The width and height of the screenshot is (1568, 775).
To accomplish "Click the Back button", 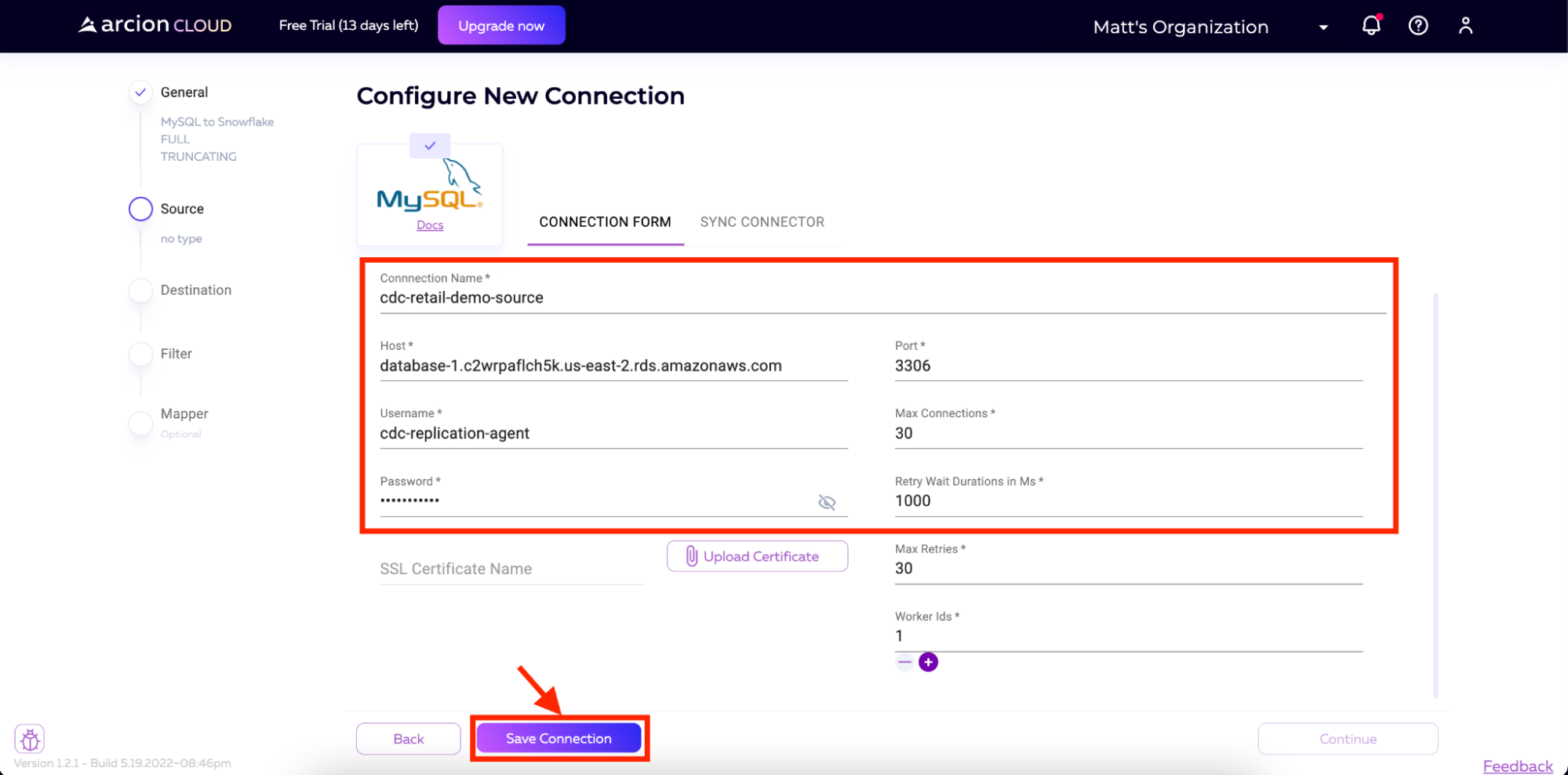I will click(x=409, y=739).
